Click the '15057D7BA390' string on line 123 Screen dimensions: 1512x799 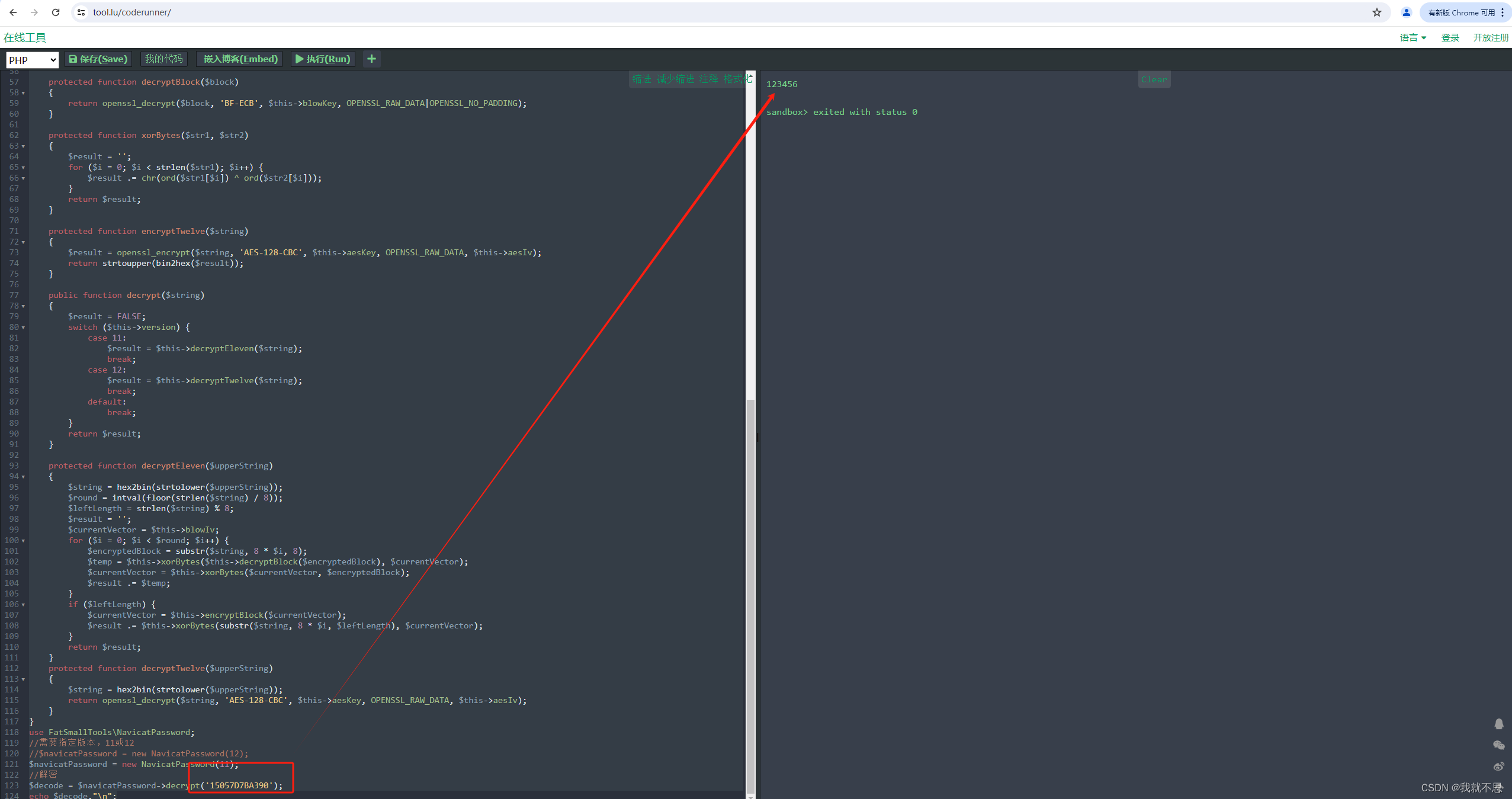tap(239, 785)
